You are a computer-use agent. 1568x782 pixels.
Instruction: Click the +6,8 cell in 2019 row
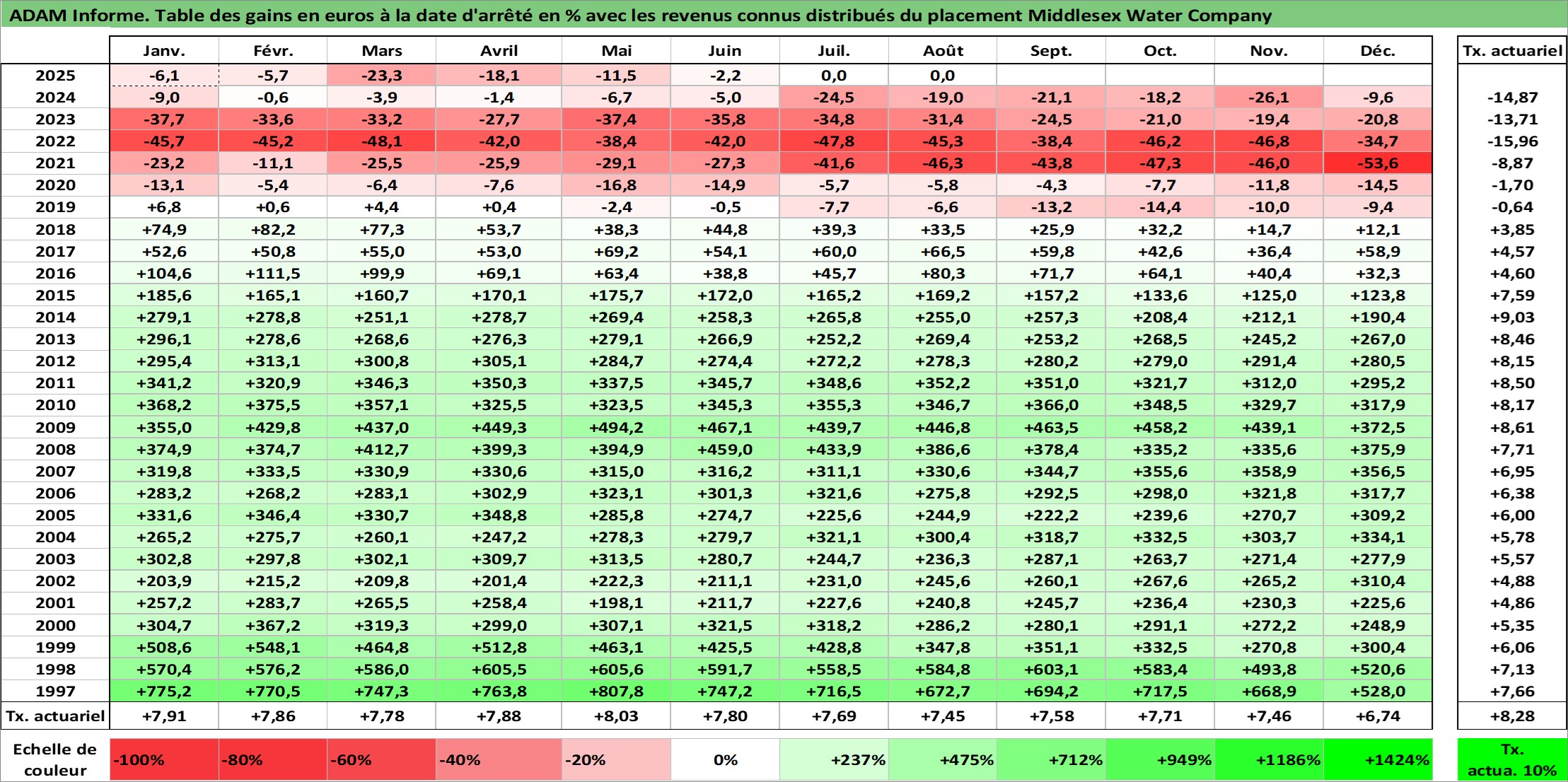coord(164,207)
